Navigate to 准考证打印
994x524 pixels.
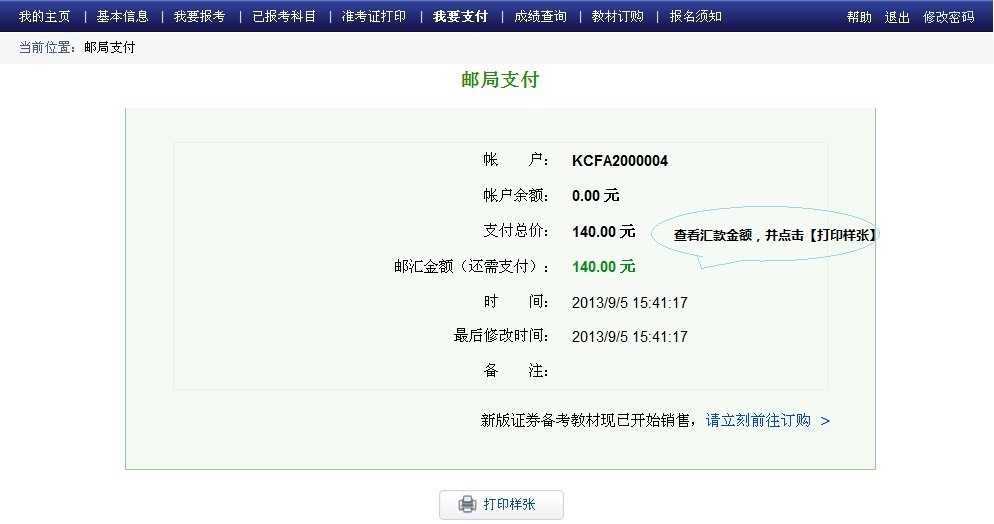(373, 17)
